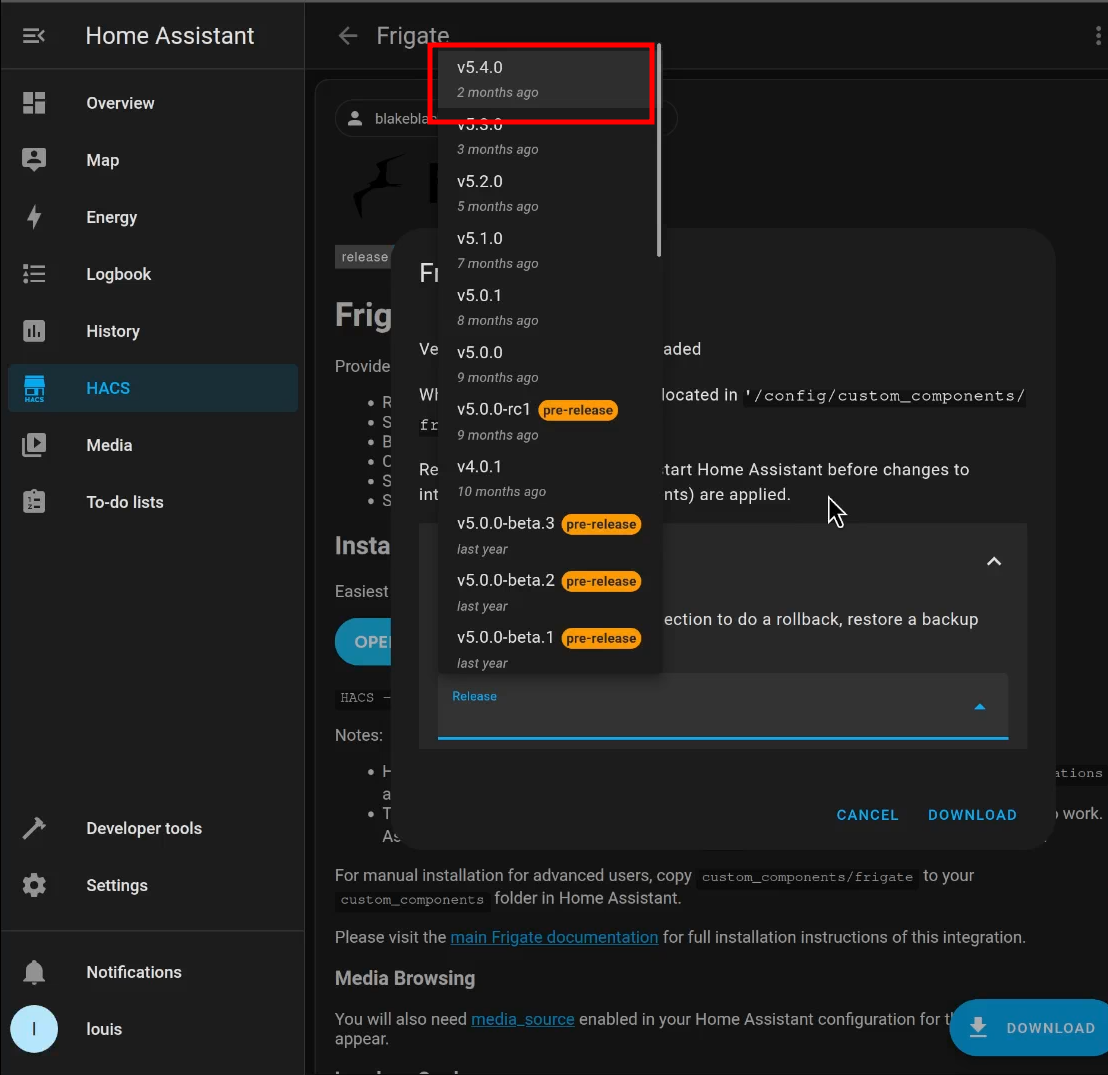
Task: Open History via the chart icon
Action: pos(33,331)
